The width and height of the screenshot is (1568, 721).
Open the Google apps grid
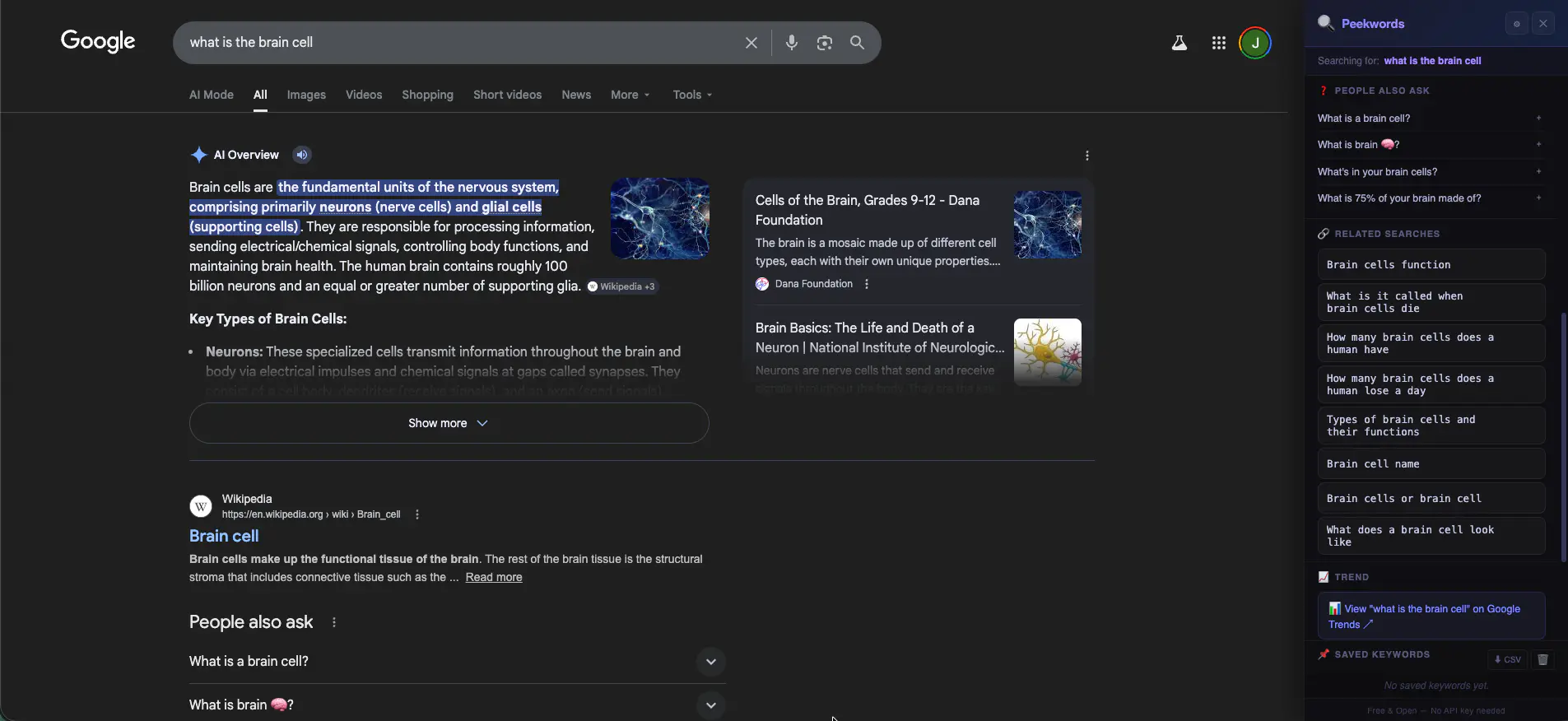coord(1218,43)
